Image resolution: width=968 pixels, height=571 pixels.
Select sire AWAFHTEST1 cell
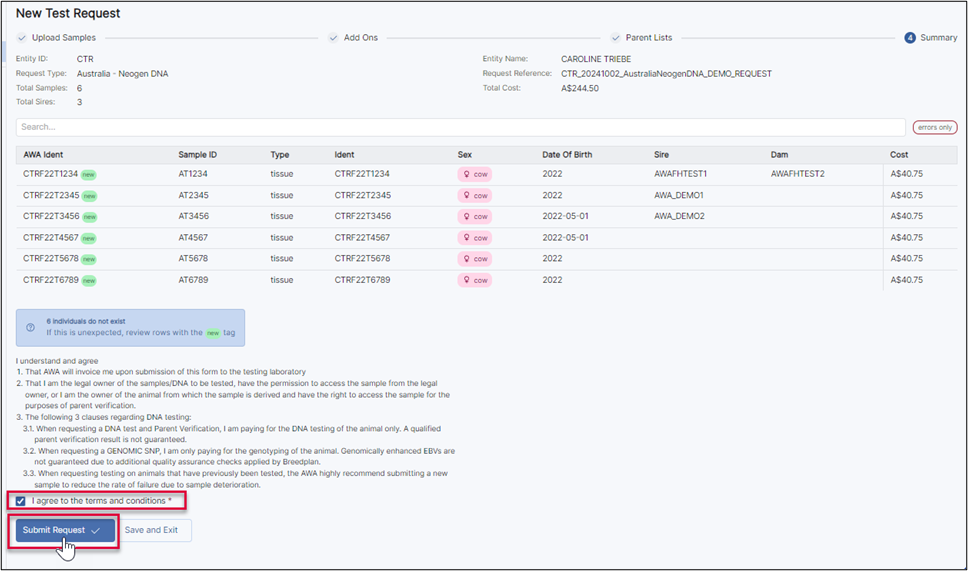pos(680,174)
